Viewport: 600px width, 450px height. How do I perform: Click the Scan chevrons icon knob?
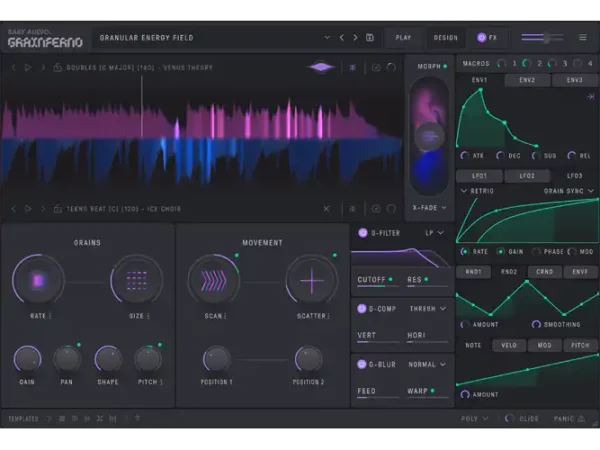point(214,281)
